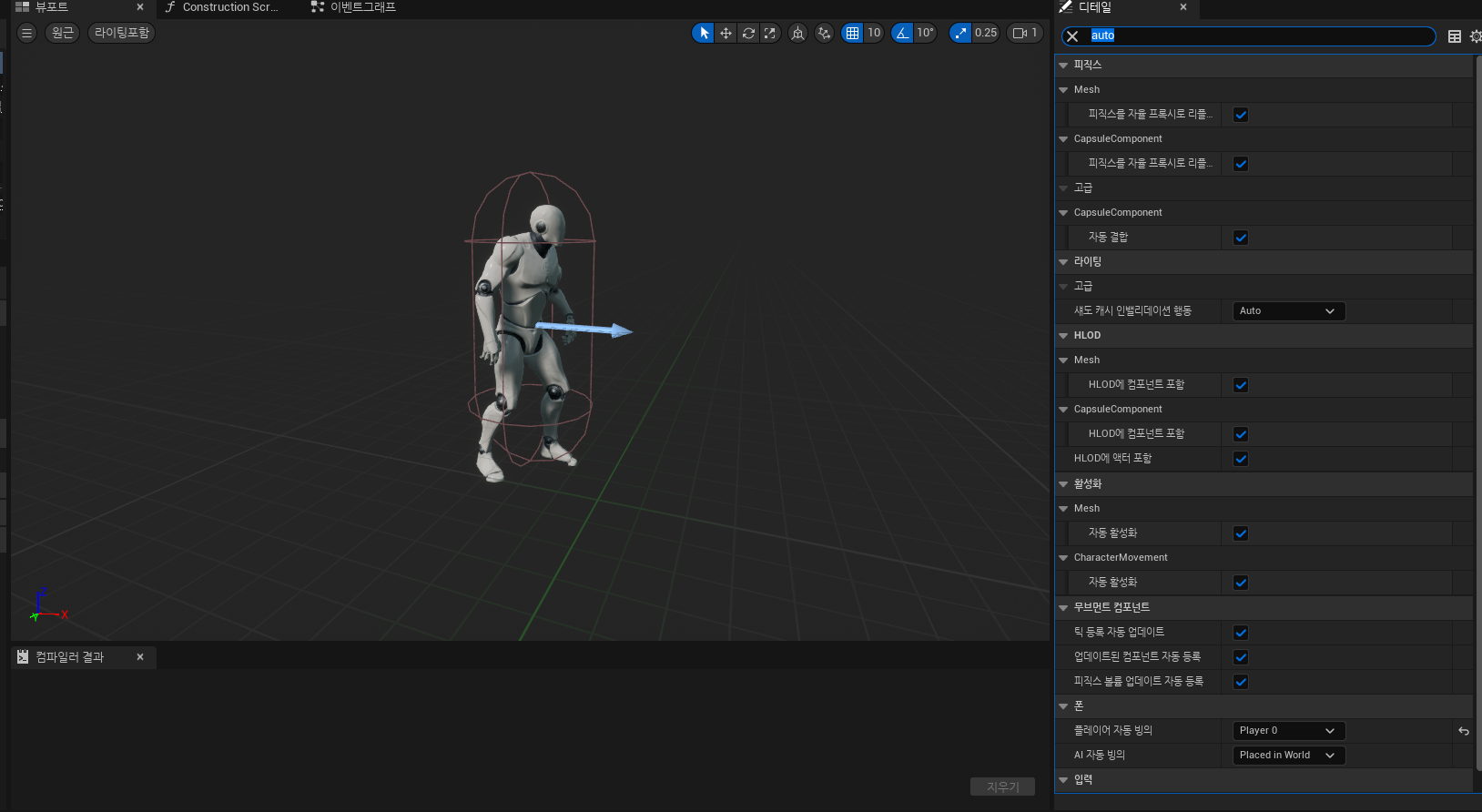
Task: Close the 컴파일러 결과 tab
Action: tap(140, 657)
